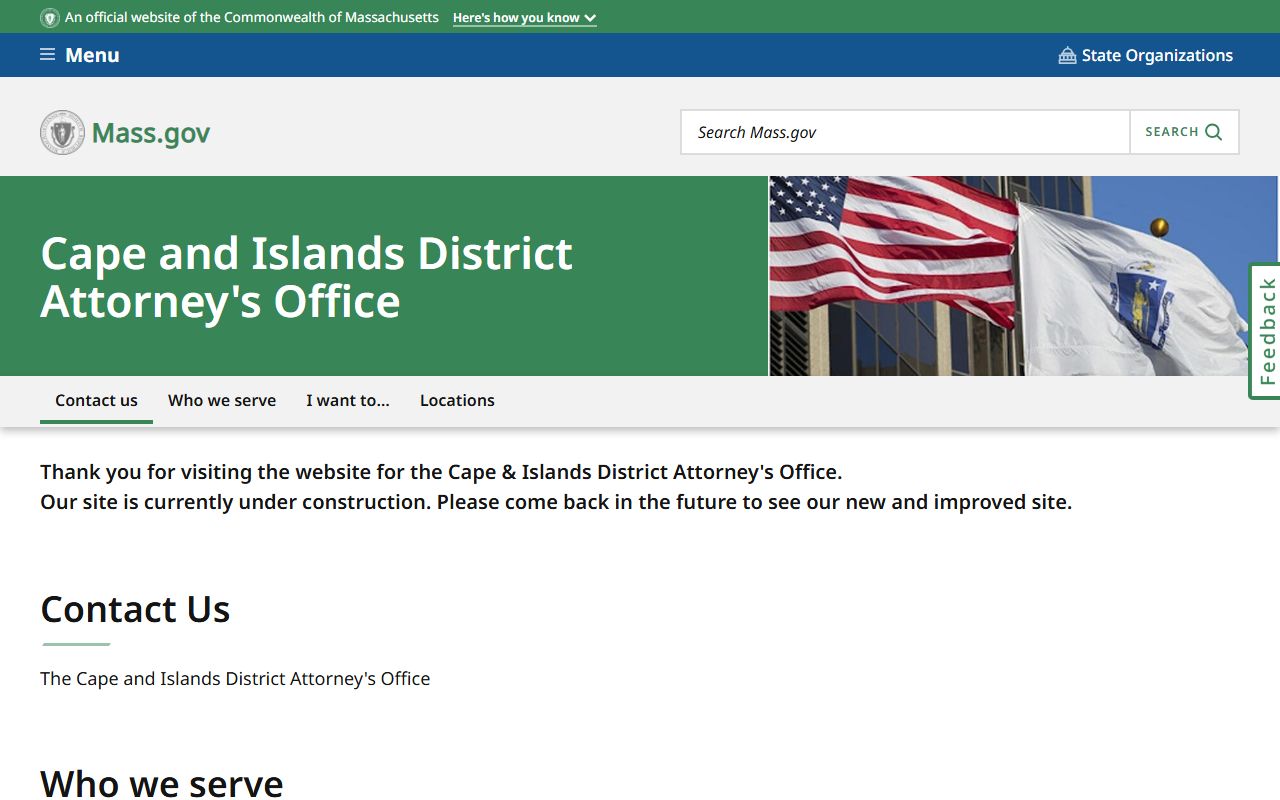Click the search magnifying glass icon
Image resolution: width=1280 pixels, height=800 pixels.
(x=1214, y=132)
